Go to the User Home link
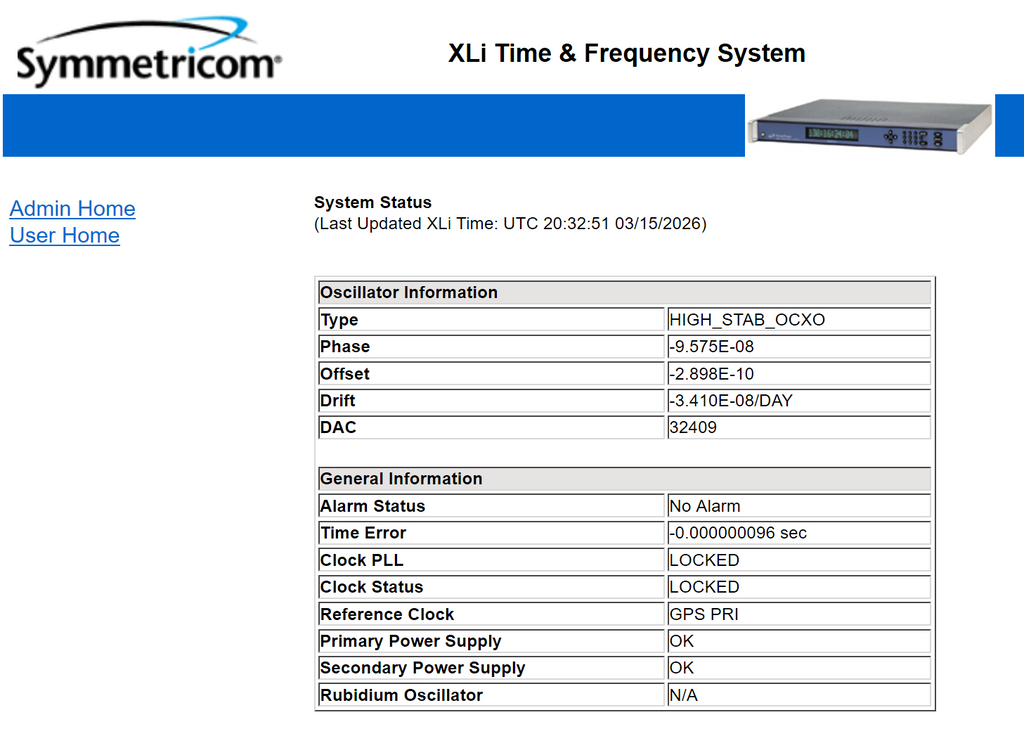Image resolution: width=1024 pixels, height=729 pixels. (64, 236)
